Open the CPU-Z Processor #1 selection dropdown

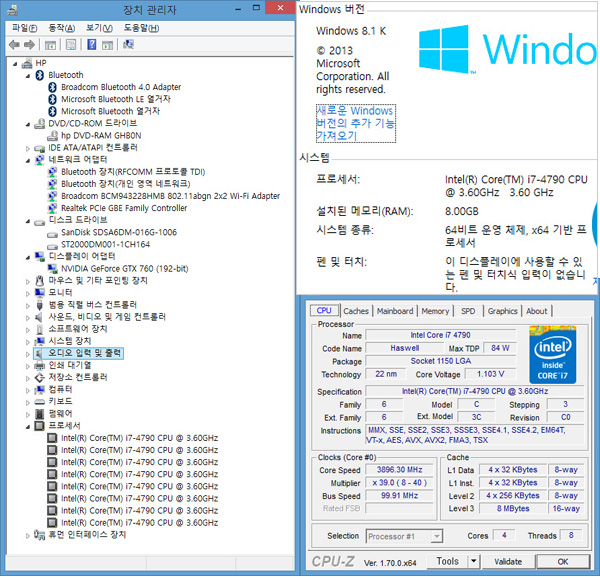point(436,537)
